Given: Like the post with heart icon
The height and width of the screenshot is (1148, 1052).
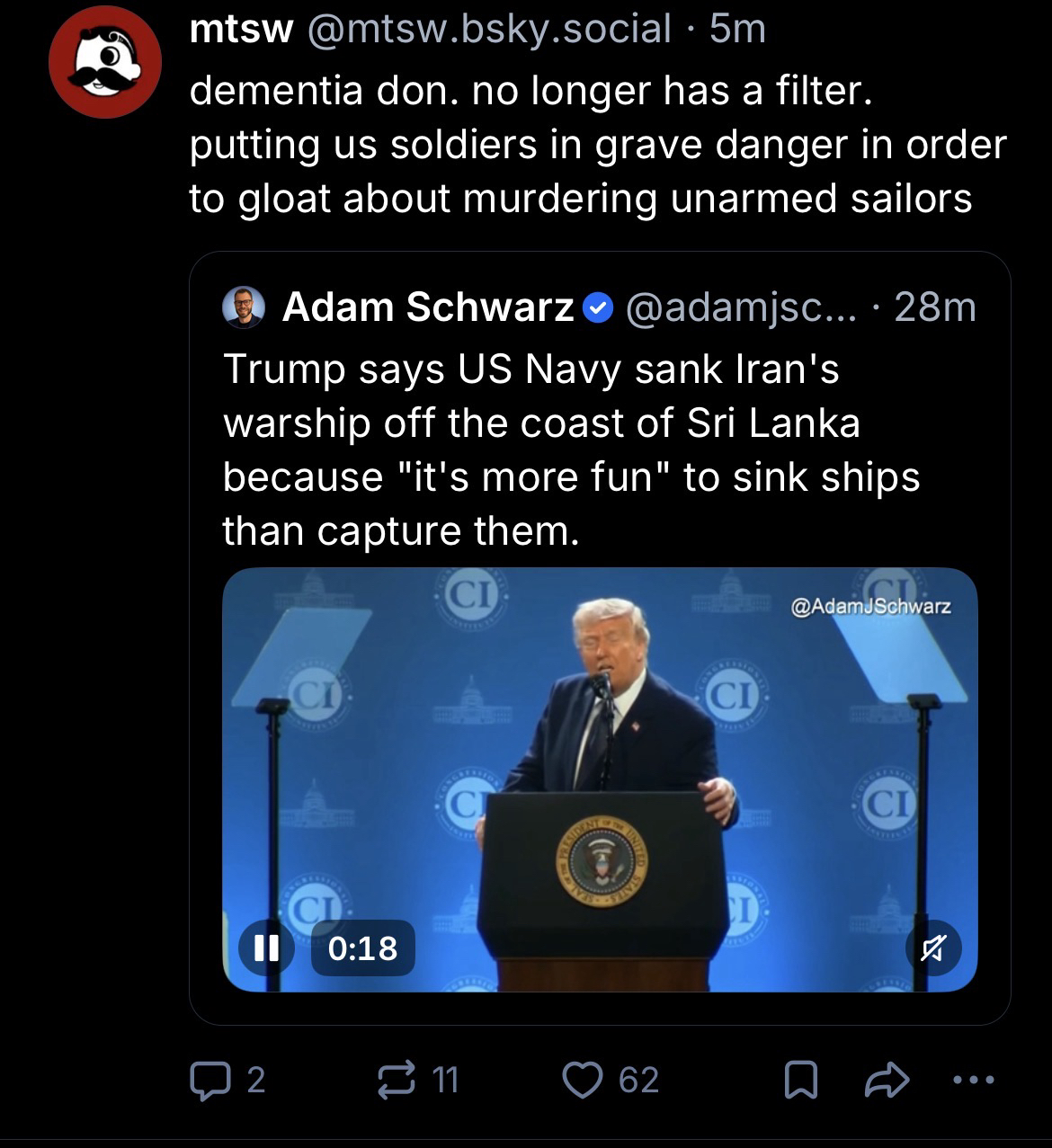Looking at the screenshot, I should tap(582, 1080).
